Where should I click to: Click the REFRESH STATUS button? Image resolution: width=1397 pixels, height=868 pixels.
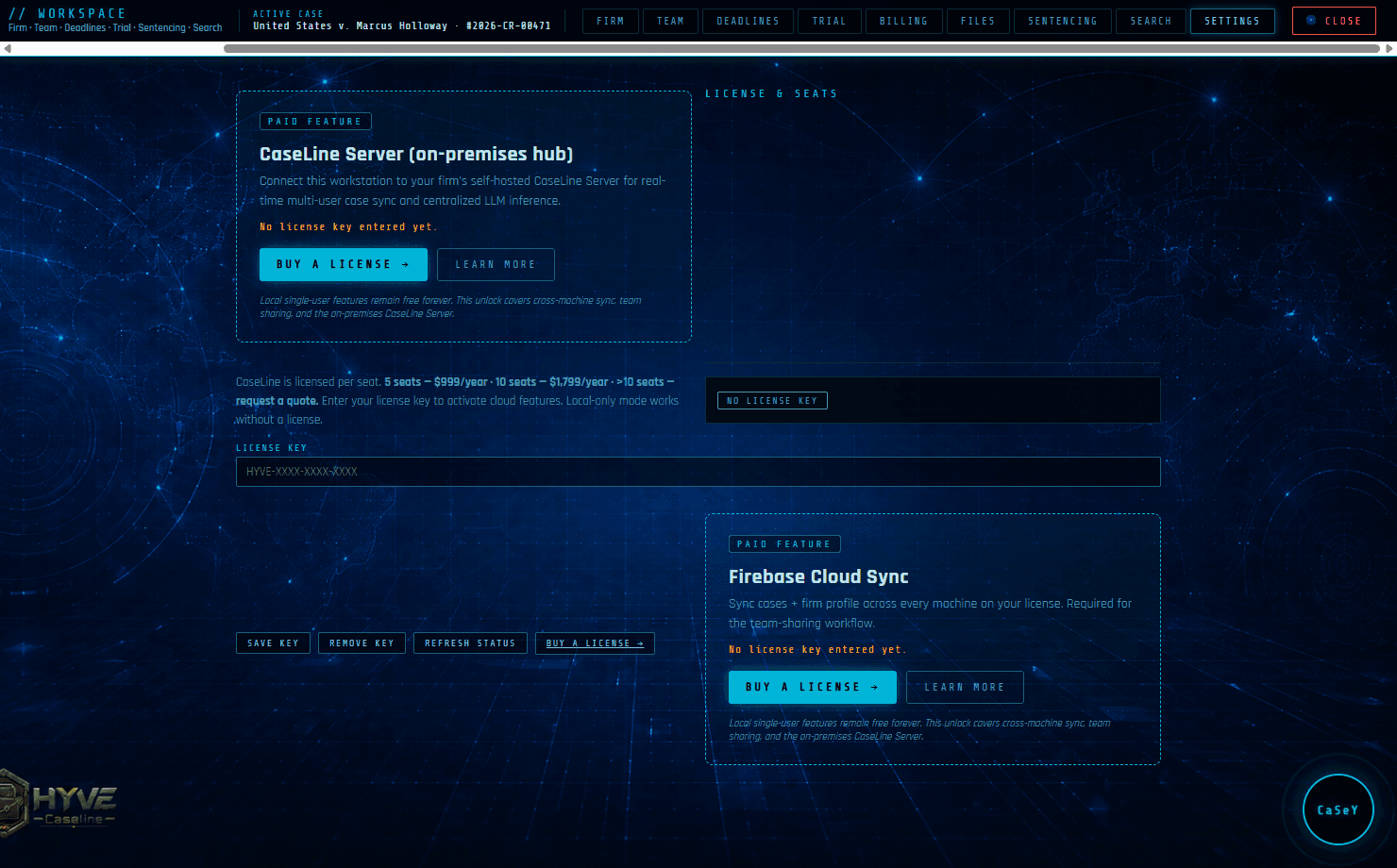(470, 643)
